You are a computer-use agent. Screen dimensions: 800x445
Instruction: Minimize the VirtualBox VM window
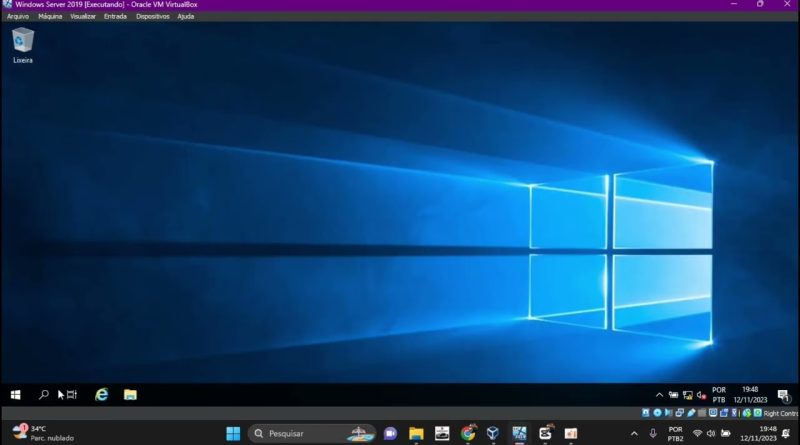point(734,4)
